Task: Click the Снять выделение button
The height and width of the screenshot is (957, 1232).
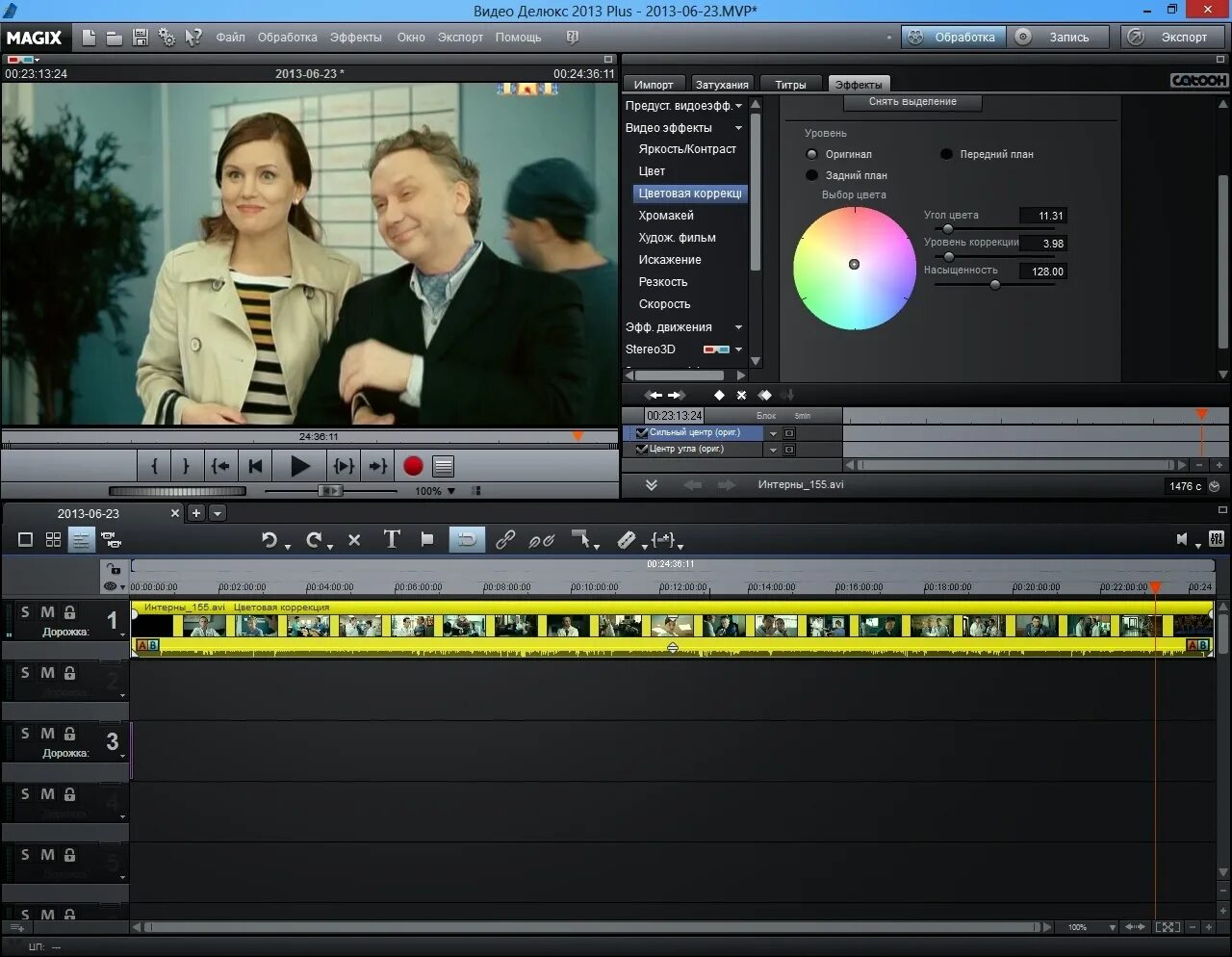Action: point(912,102)
